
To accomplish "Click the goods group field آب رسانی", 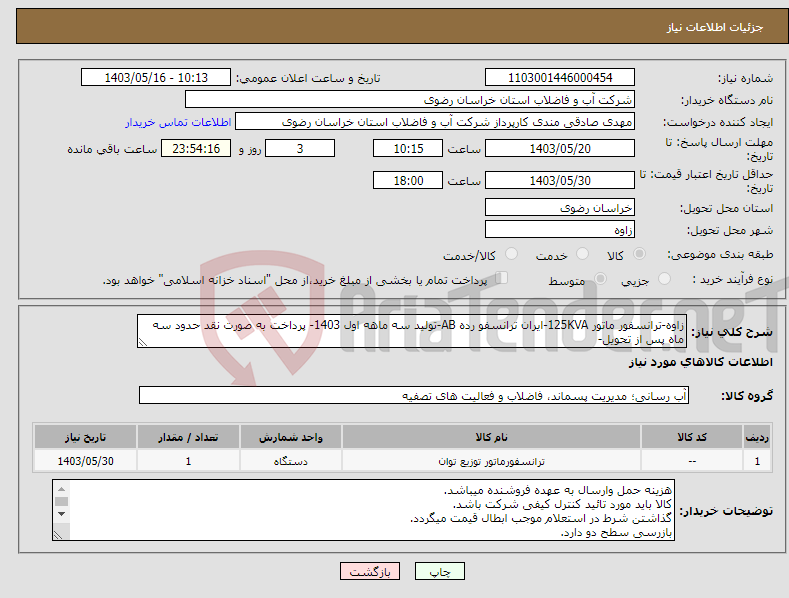I will 414,396.
